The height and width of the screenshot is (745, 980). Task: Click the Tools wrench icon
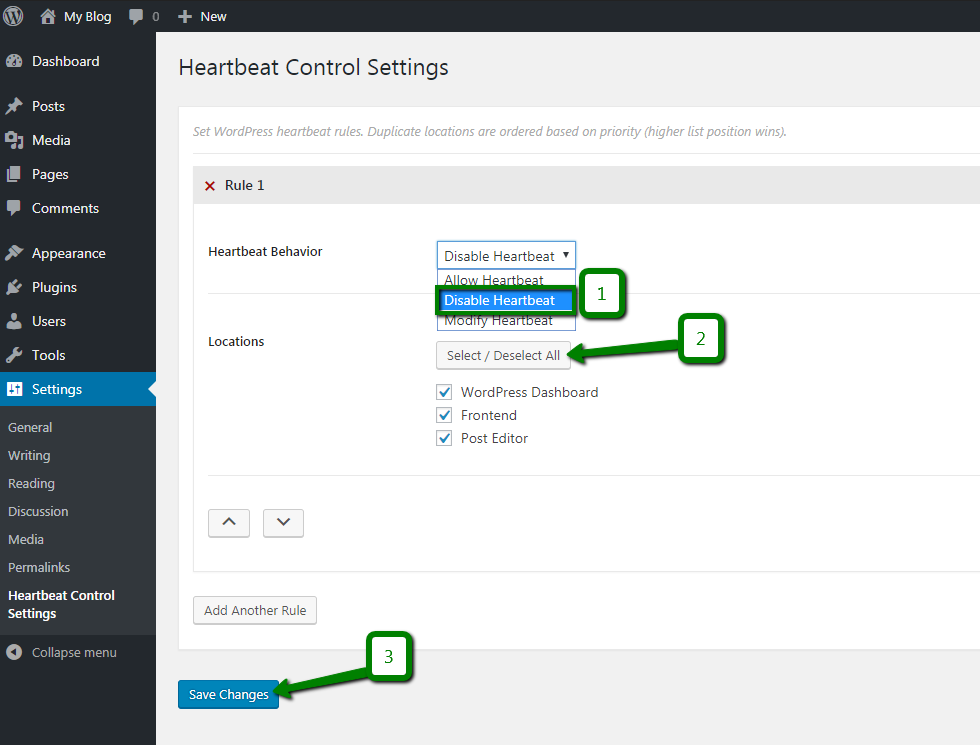(14, 355)
